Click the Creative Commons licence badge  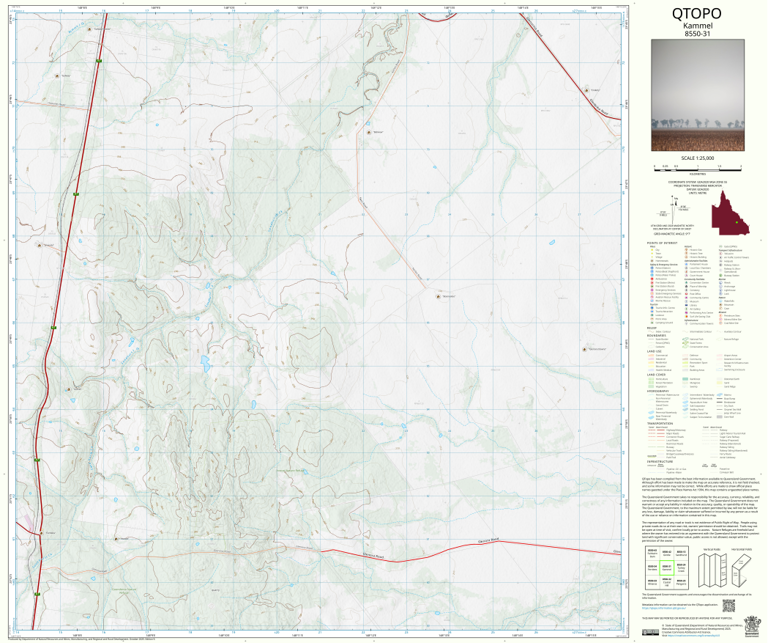click(x=650, y=632)
